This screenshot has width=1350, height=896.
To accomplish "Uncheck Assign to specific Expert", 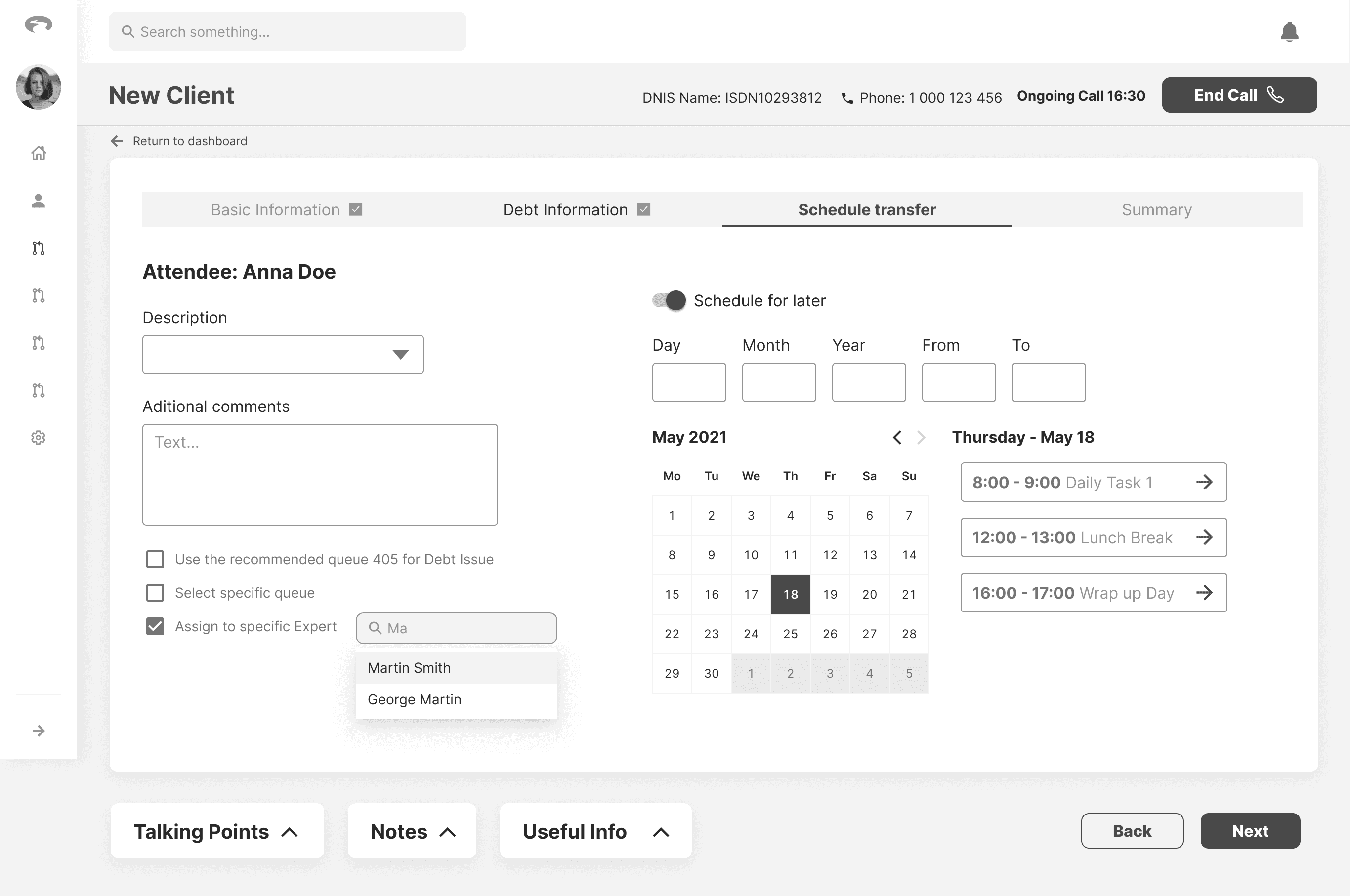I will [x=155, y=626].
